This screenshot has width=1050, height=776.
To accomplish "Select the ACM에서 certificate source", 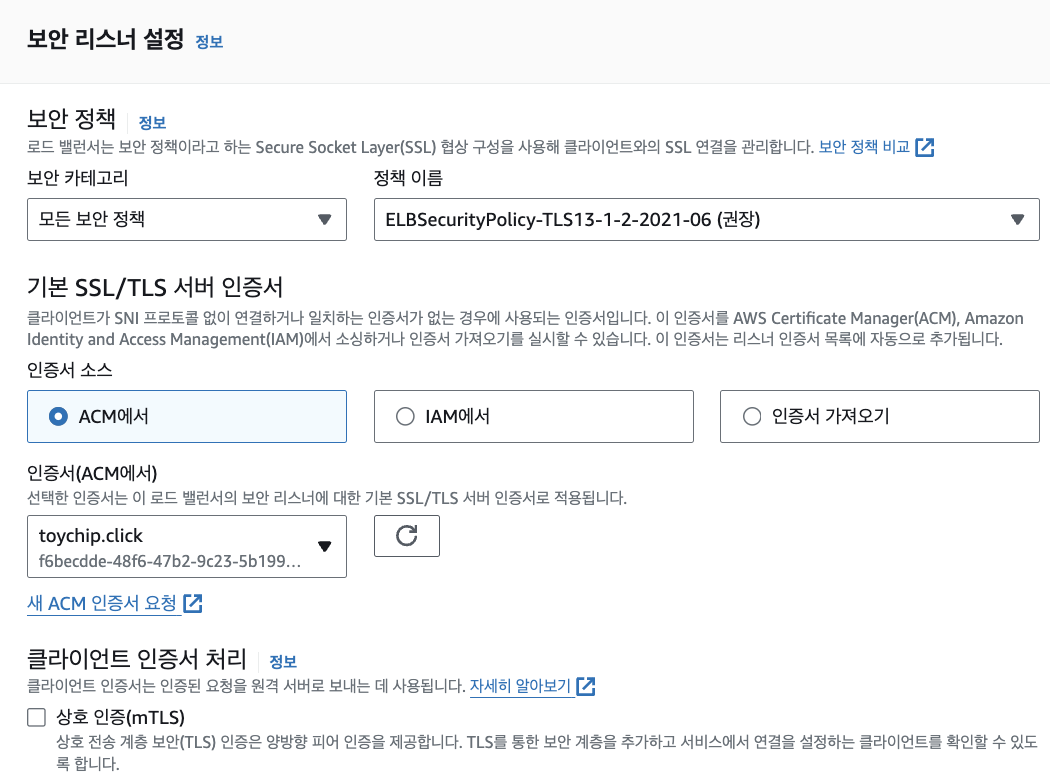I will pos(187,416).
